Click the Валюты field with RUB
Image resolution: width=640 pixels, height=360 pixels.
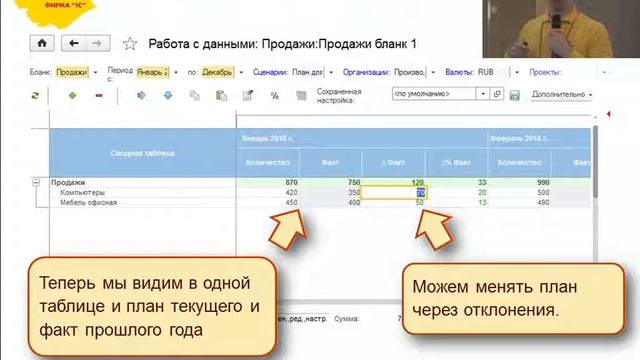click(493, 72)
